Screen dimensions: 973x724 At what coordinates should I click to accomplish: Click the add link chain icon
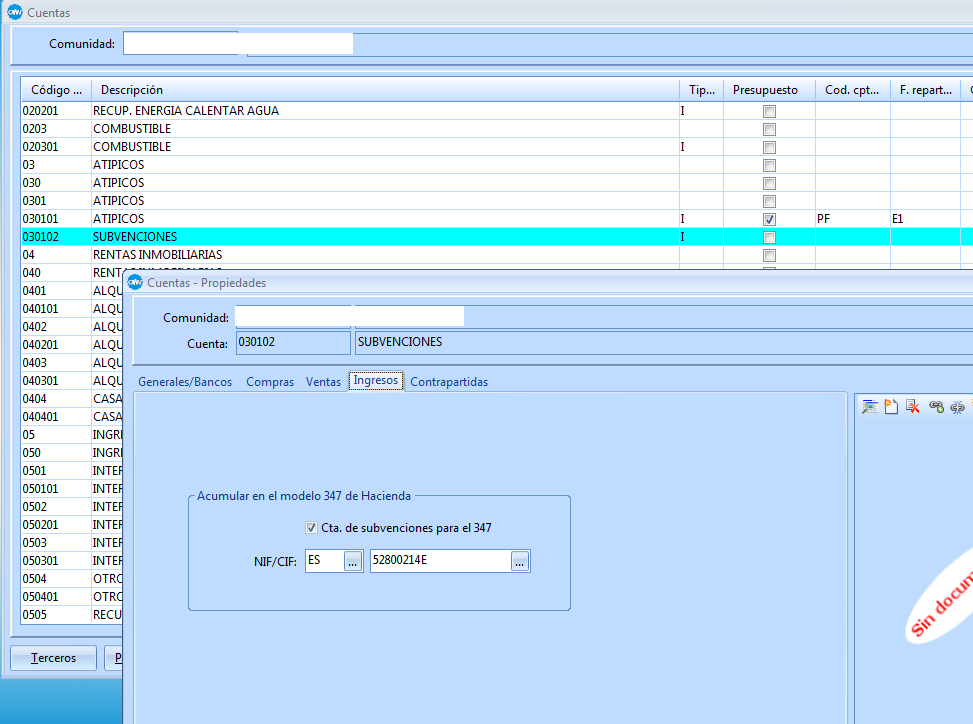tap(936, 406)
